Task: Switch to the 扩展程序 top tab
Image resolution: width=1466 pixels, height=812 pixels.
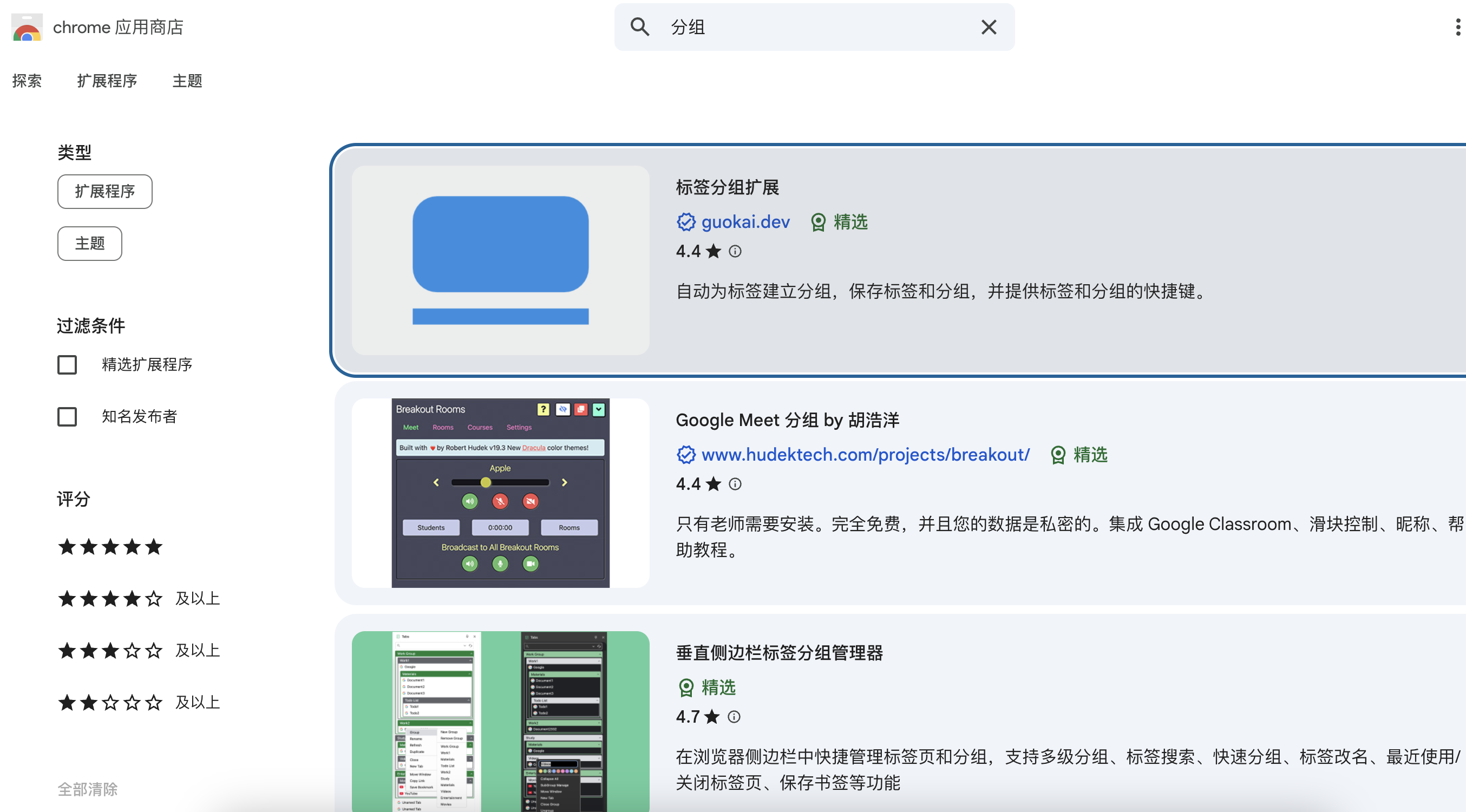Action: pos(107,81)
